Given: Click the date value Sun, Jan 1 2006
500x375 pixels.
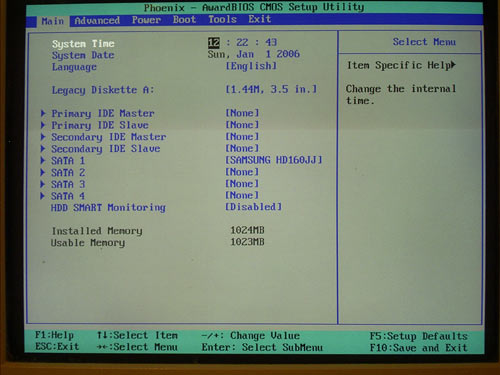Looking at the screenshot, I should [x=254, y=54].
